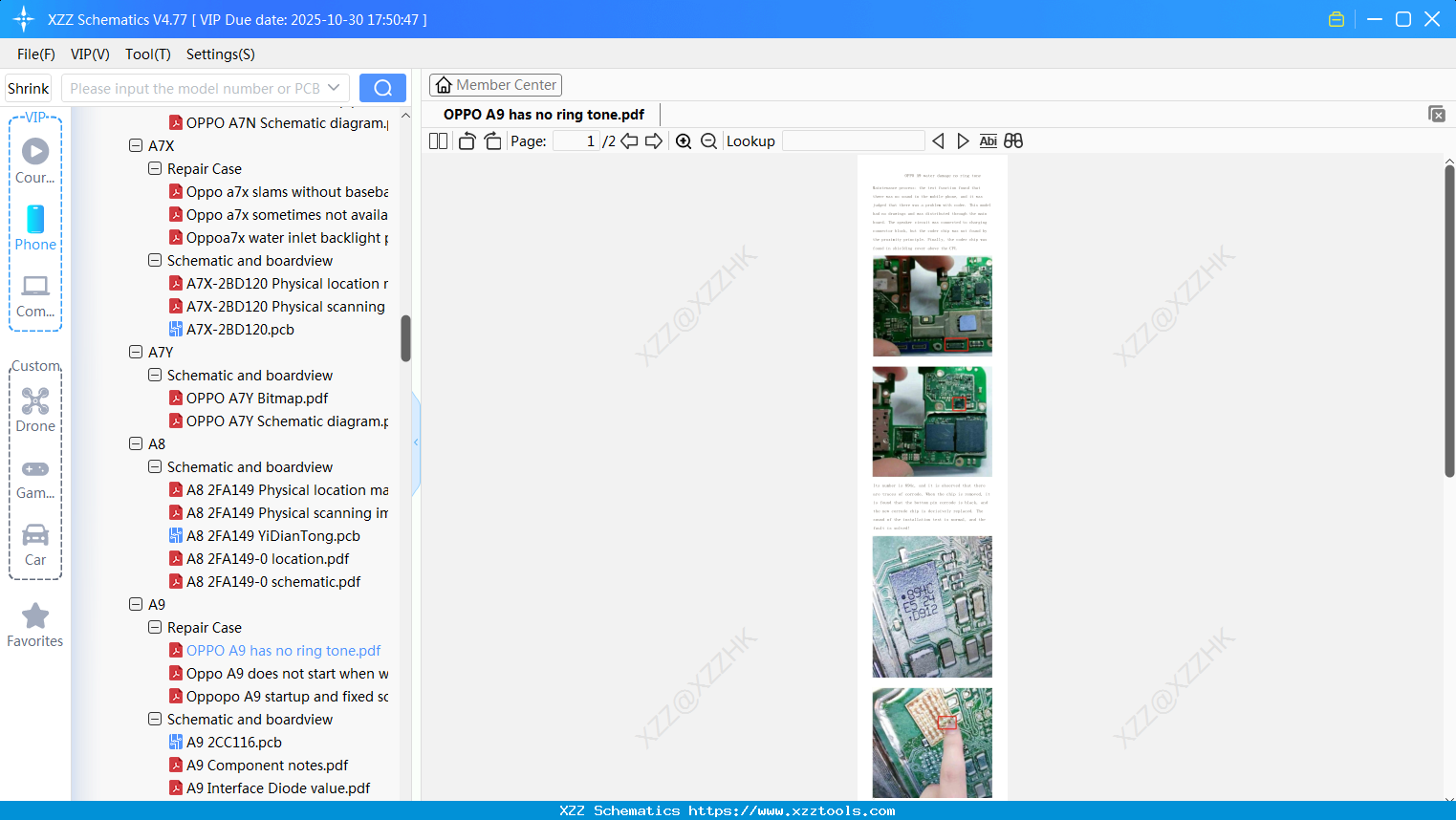Click the blue search button
This screenshot has height=820, width=1456.
click(x=382, y=88)
